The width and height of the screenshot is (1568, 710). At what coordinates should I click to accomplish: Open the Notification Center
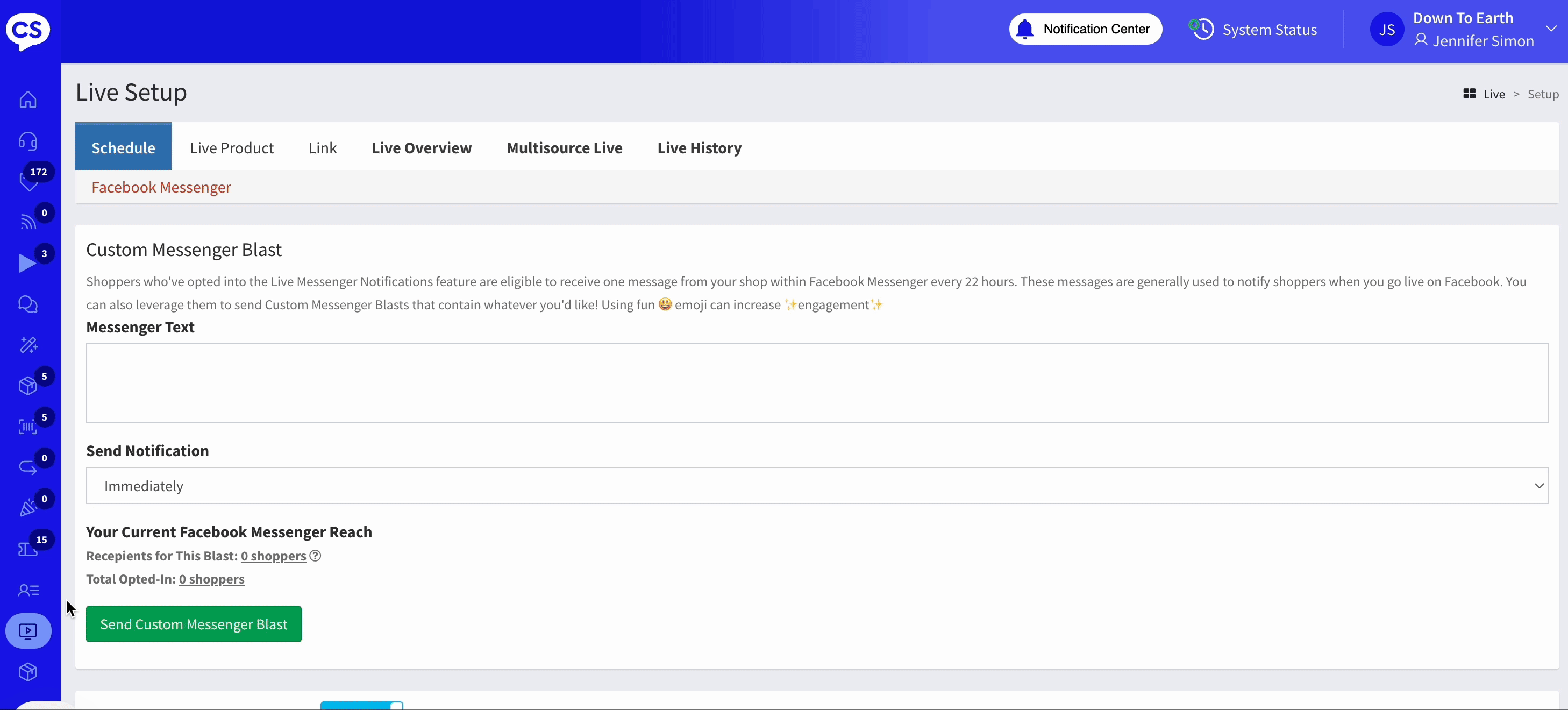pyautogui.click(x=1085, y=29)
